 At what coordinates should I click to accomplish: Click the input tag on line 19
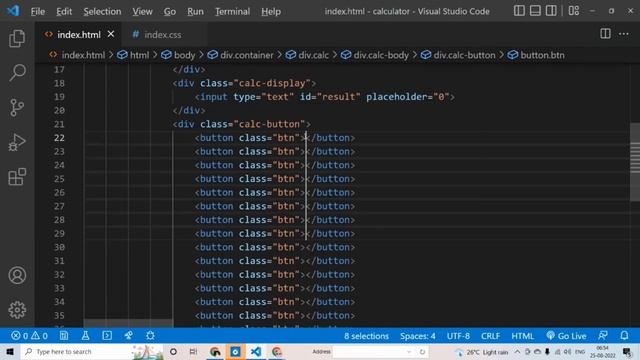[x=214, y=97]
